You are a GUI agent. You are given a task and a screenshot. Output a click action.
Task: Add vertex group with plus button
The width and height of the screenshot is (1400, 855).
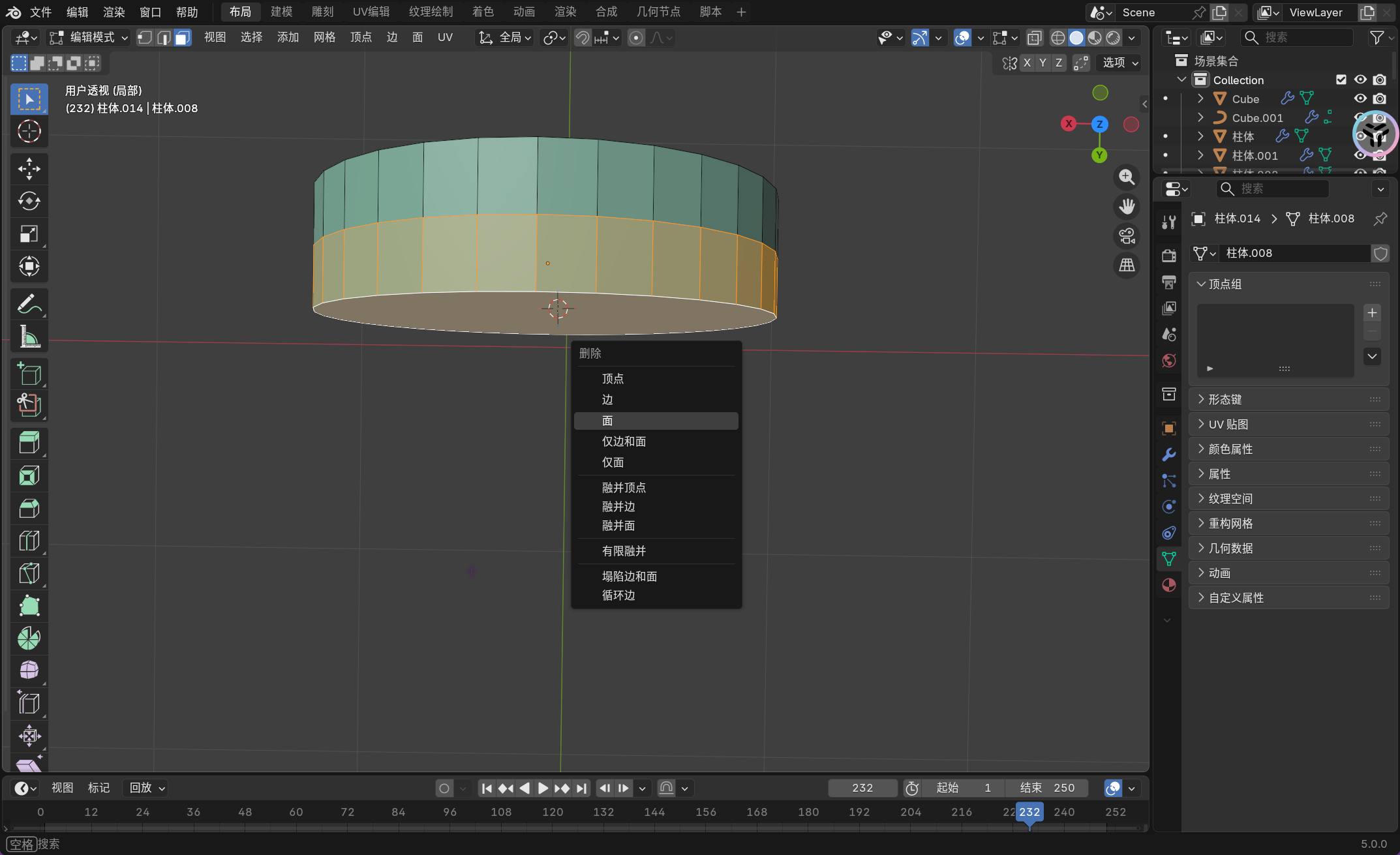pos(1372,313)
